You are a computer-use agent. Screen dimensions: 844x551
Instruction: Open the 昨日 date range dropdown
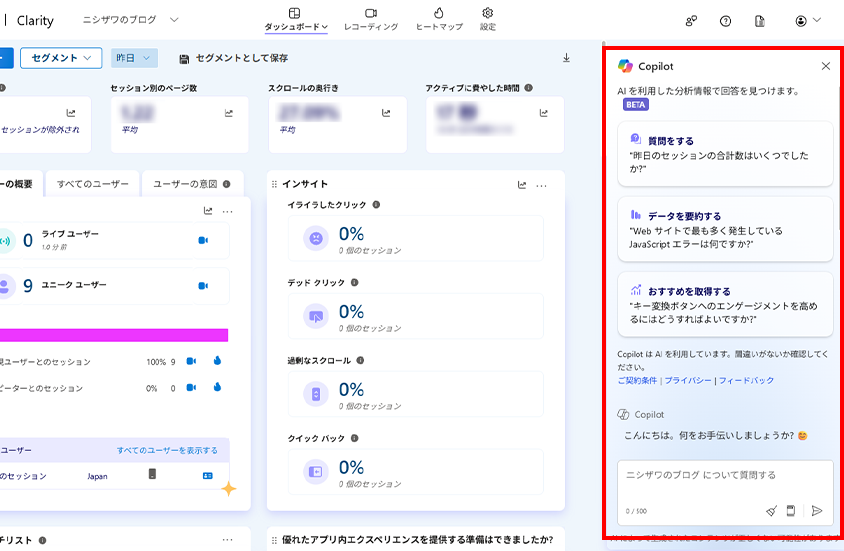point(135,58)
